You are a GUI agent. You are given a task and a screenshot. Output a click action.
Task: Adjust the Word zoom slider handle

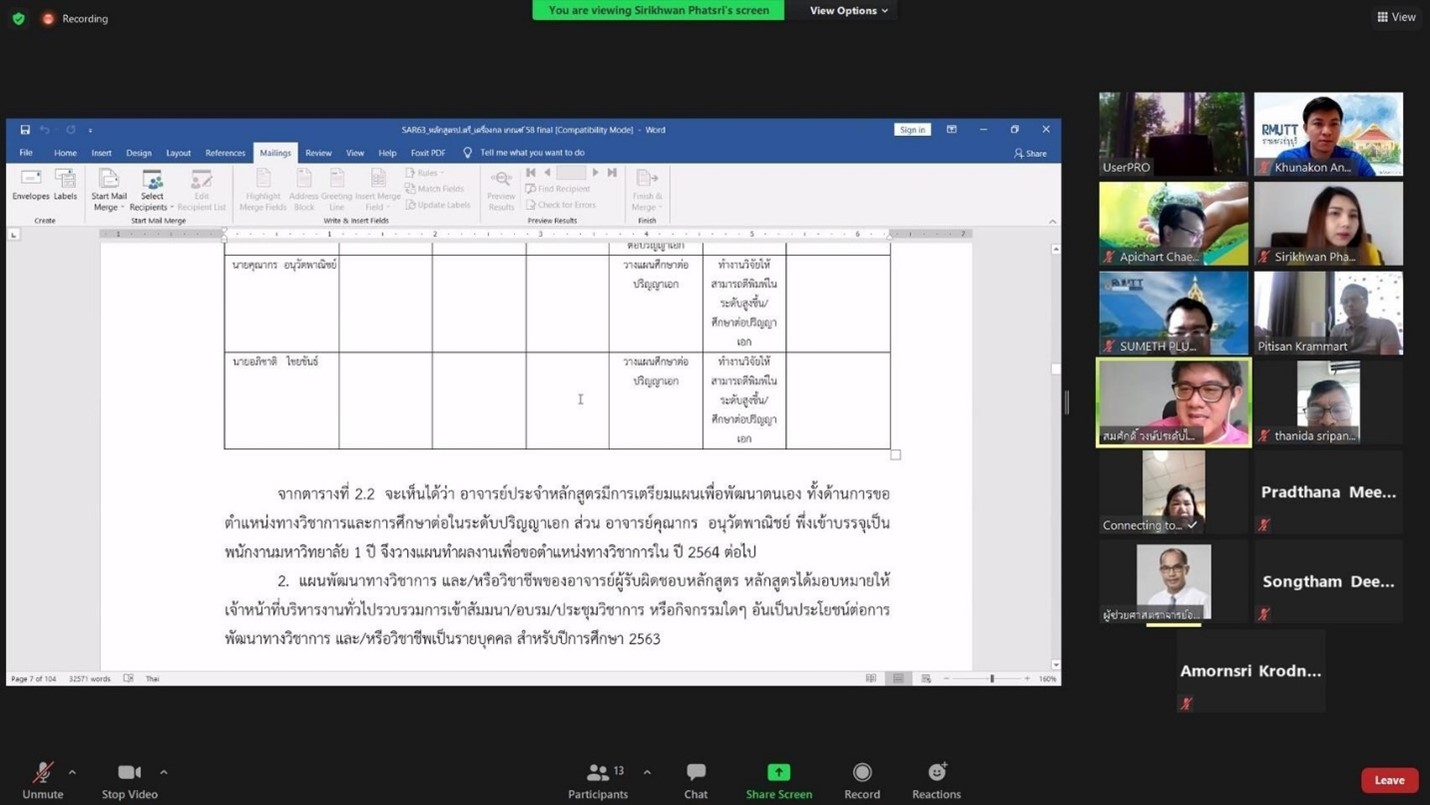(x=992, y=679)
